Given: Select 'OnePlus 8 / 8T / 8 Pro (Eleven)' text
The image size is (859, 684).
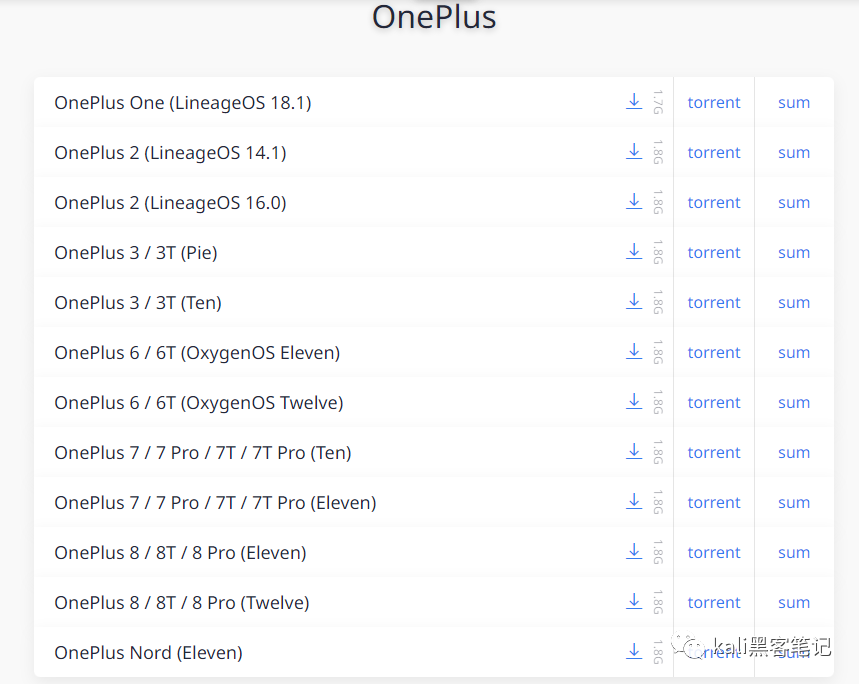Looking at the screenshot, I should click(180, 553).
